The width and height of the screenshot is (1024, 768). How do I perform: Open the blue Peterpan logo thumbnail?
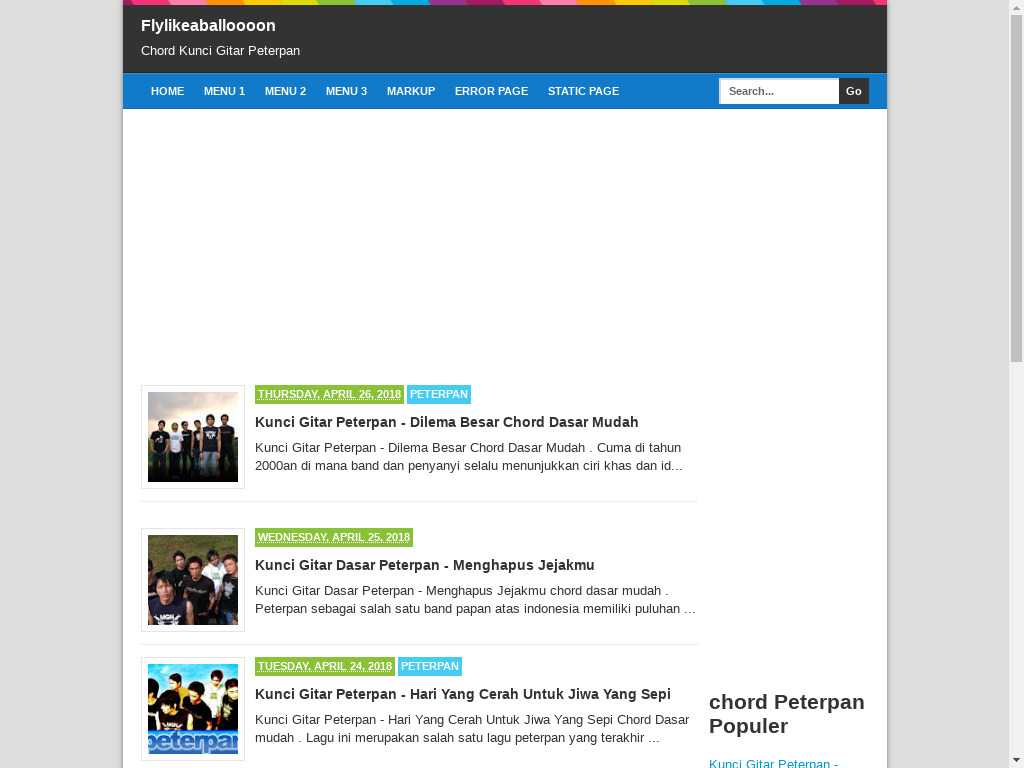click(193, 709)
